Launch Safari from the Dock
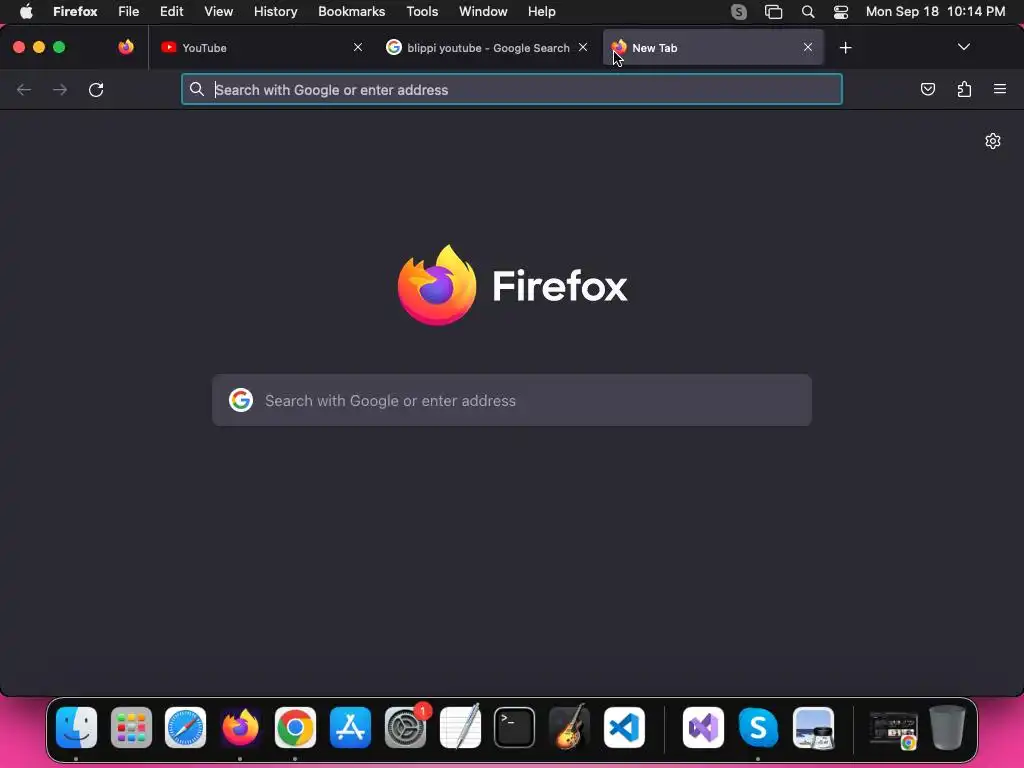The image size is (1024, 768). click(x=185, y=728)
